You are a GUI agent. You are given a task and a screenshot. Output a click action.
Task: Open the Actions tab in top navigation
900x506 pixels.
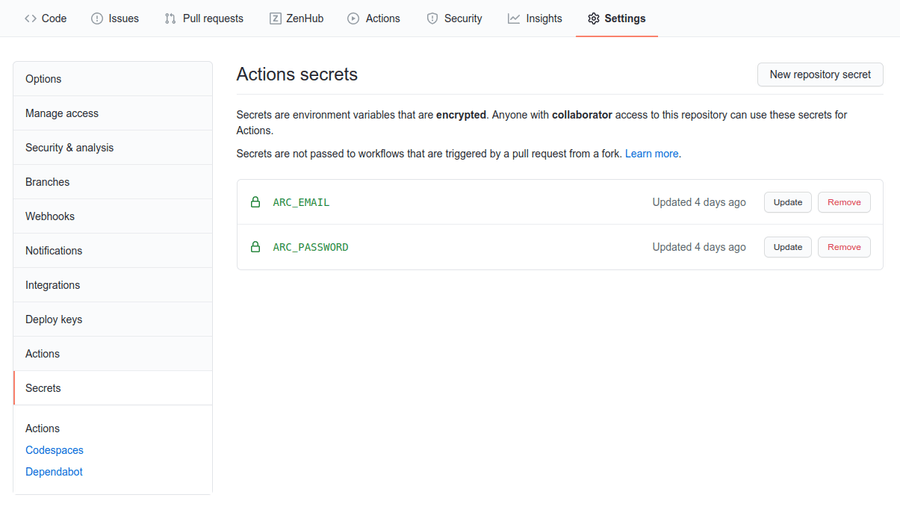[374, 18]
